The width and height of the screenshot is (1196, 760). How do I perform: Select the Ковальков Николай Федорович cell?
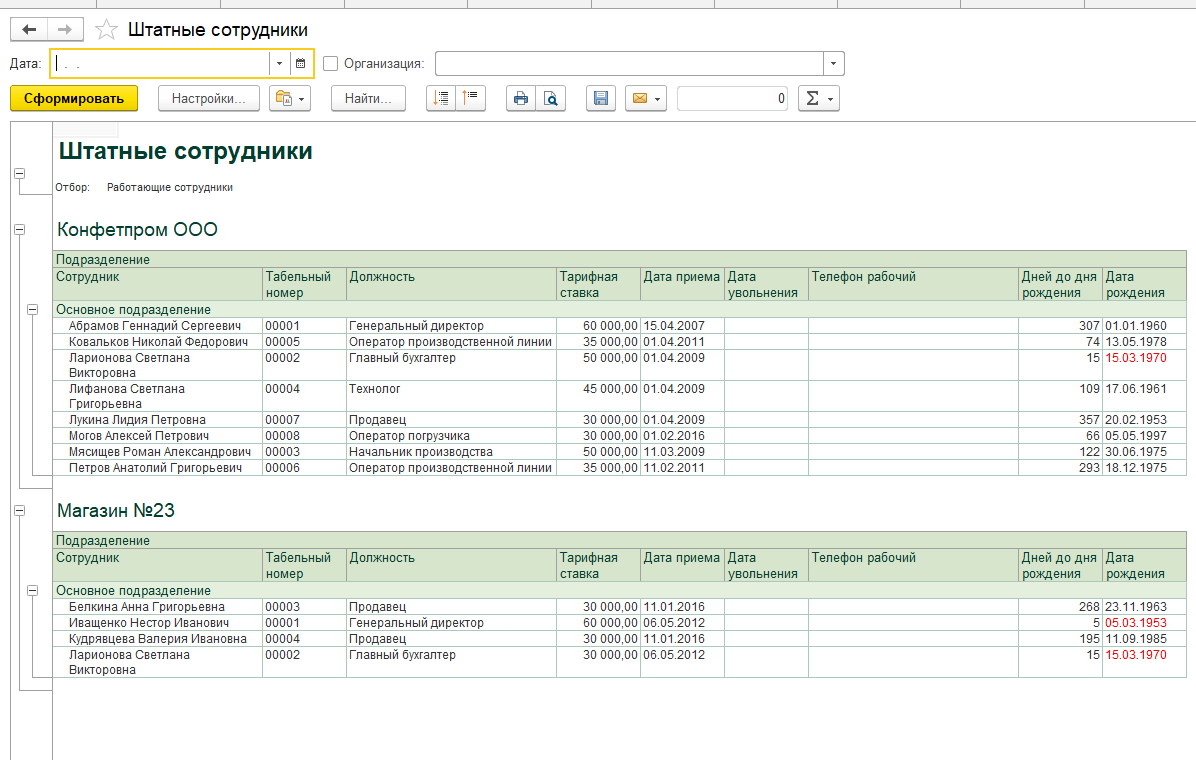click(158, 342)
